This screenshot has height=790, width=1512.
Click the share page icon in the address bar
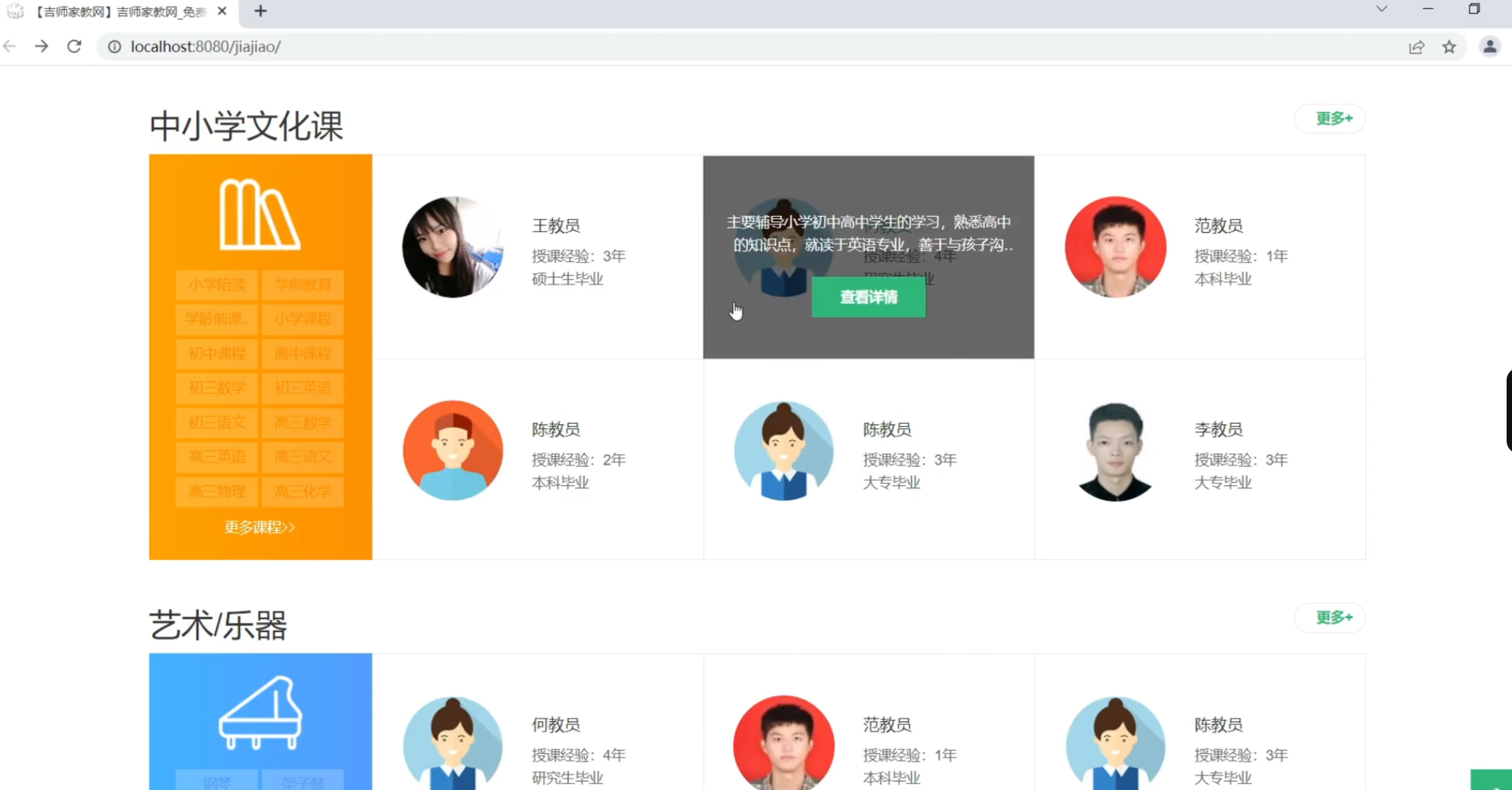(1416, 47)
